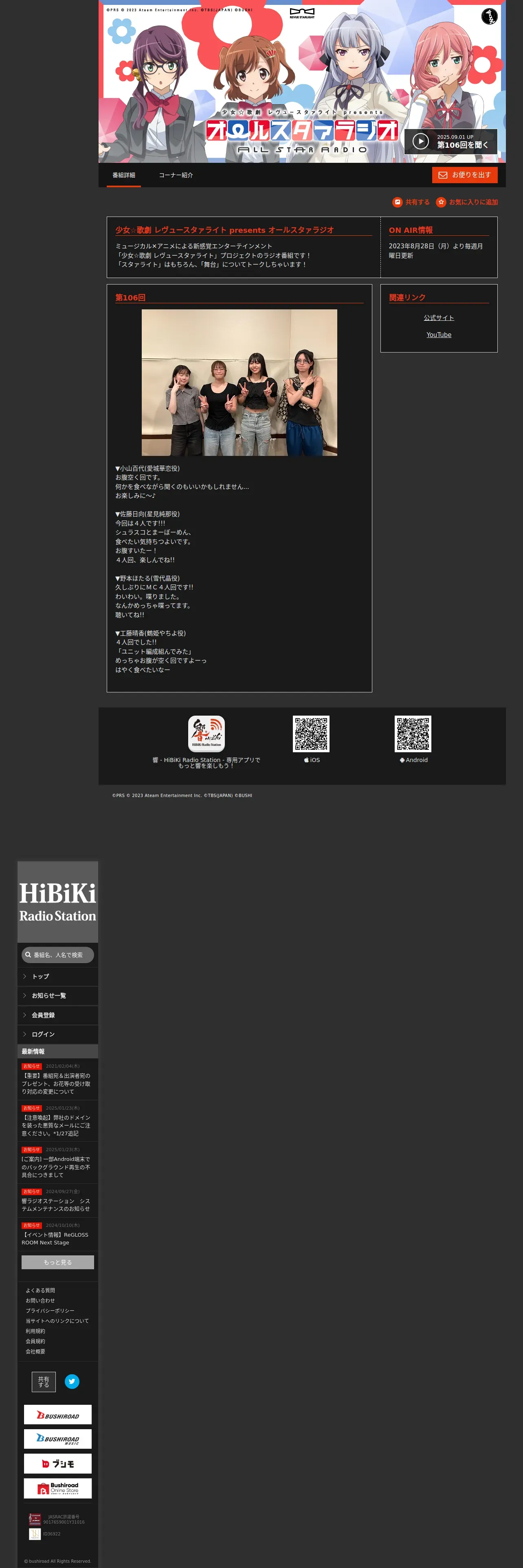
Task: Click the sidebar 共有する share box
Action: [44, 1382]
